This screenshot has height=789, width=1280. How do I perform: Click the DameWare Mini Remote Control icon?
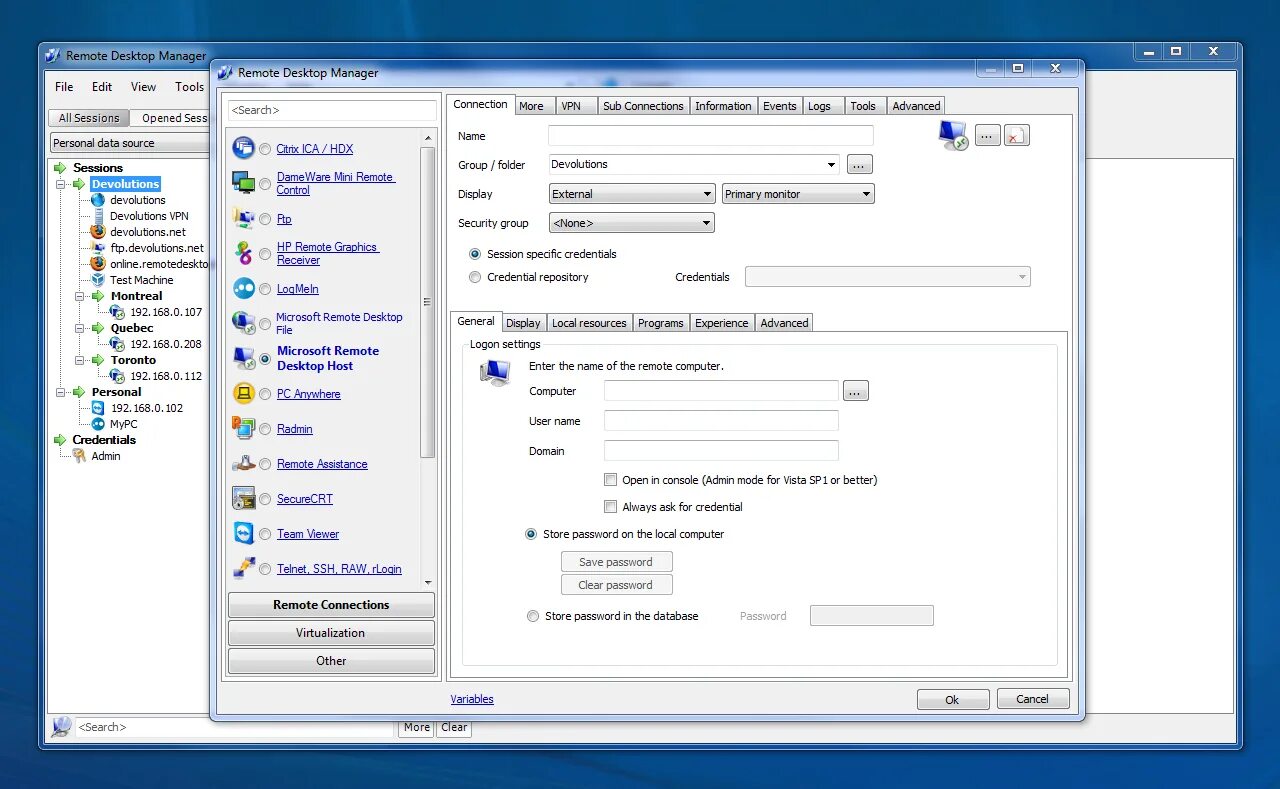pyautogui.click(x=243, y=183)
